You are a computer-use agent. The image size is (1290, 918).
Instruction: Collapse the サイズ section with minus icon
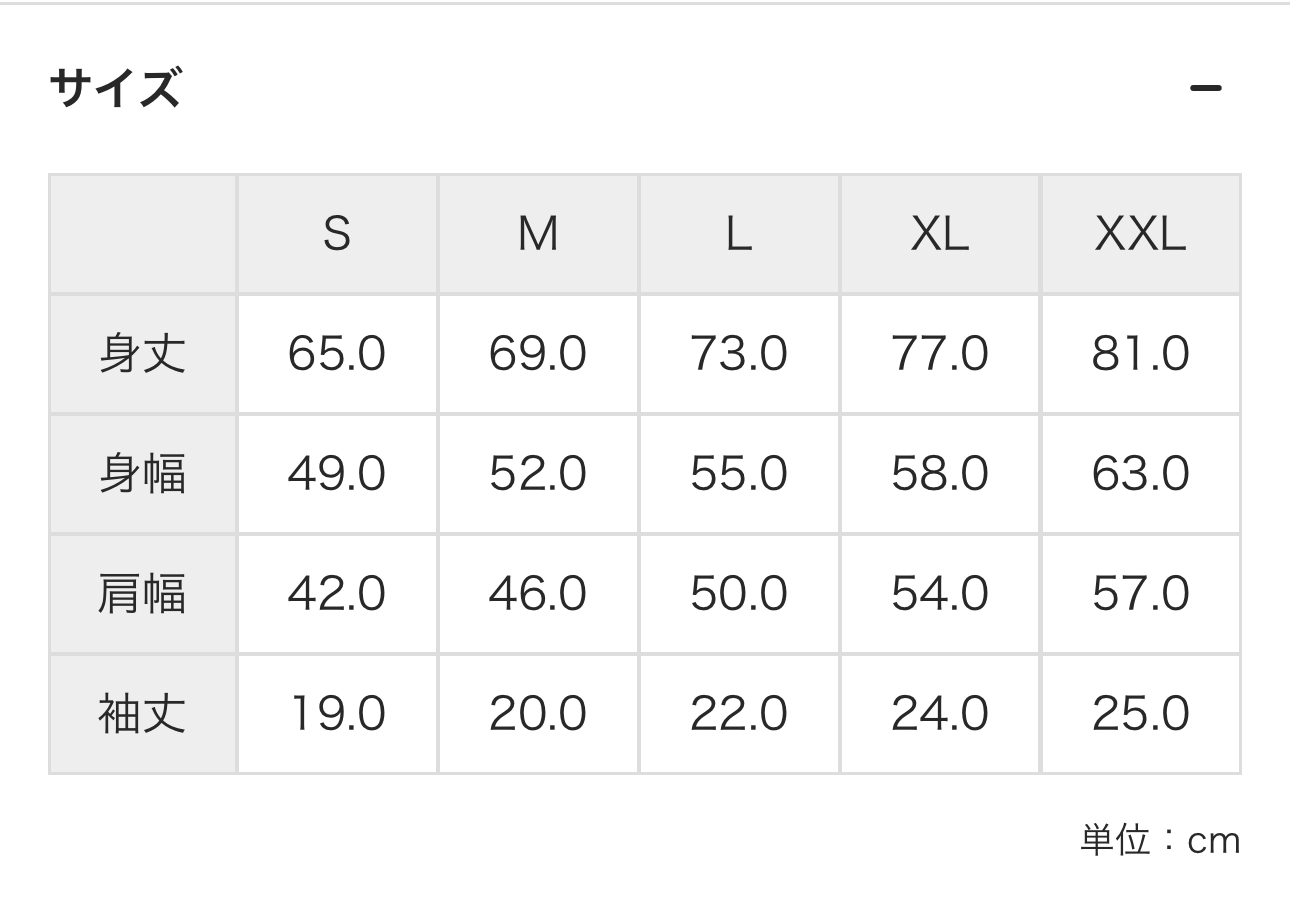[1205, 88]
